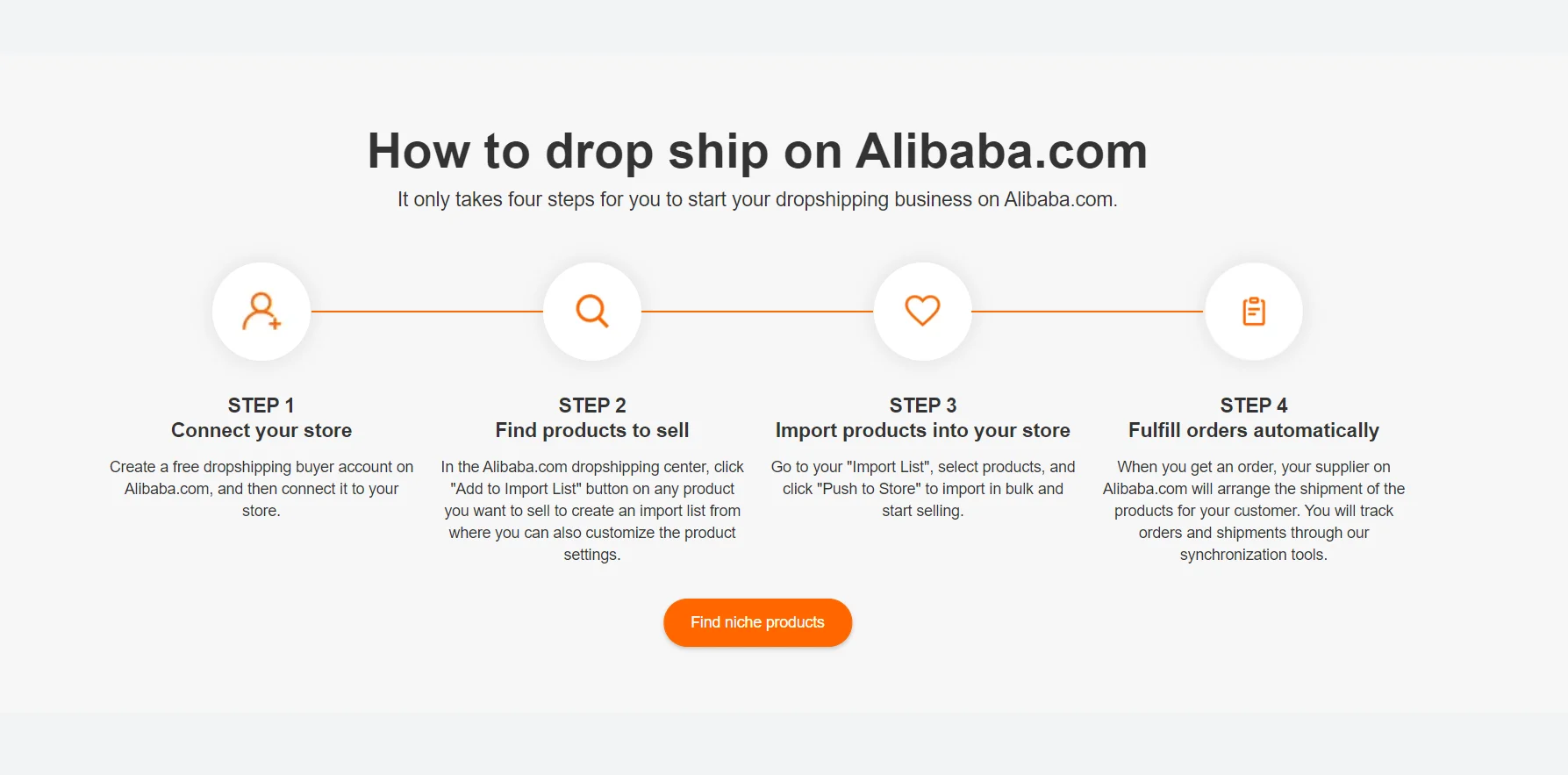Image resolution: width=1568 pixels, height=775 pixels.
Task: Click the "Add to Import List" description paragraph
Action: [592, 511]
